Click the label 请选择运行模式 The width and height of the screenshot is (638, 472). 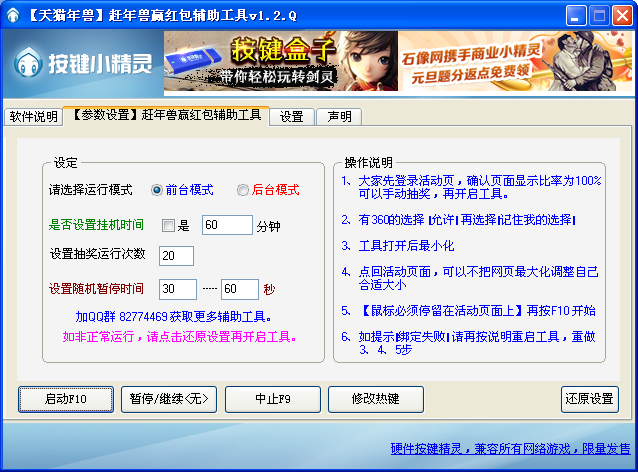90,190
